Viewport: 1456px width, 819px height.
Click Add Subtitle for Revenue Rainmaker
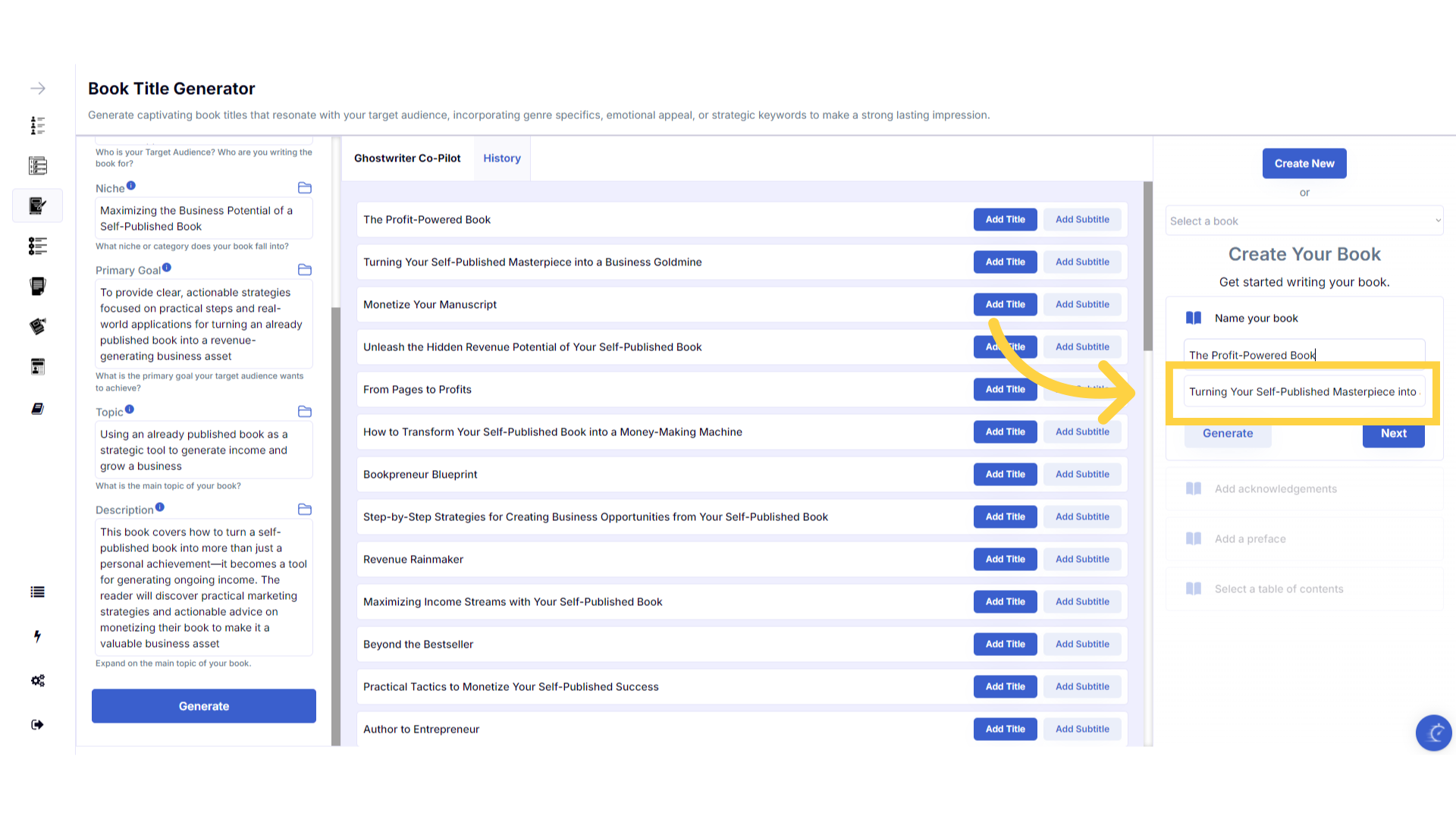coord(1082,560)
